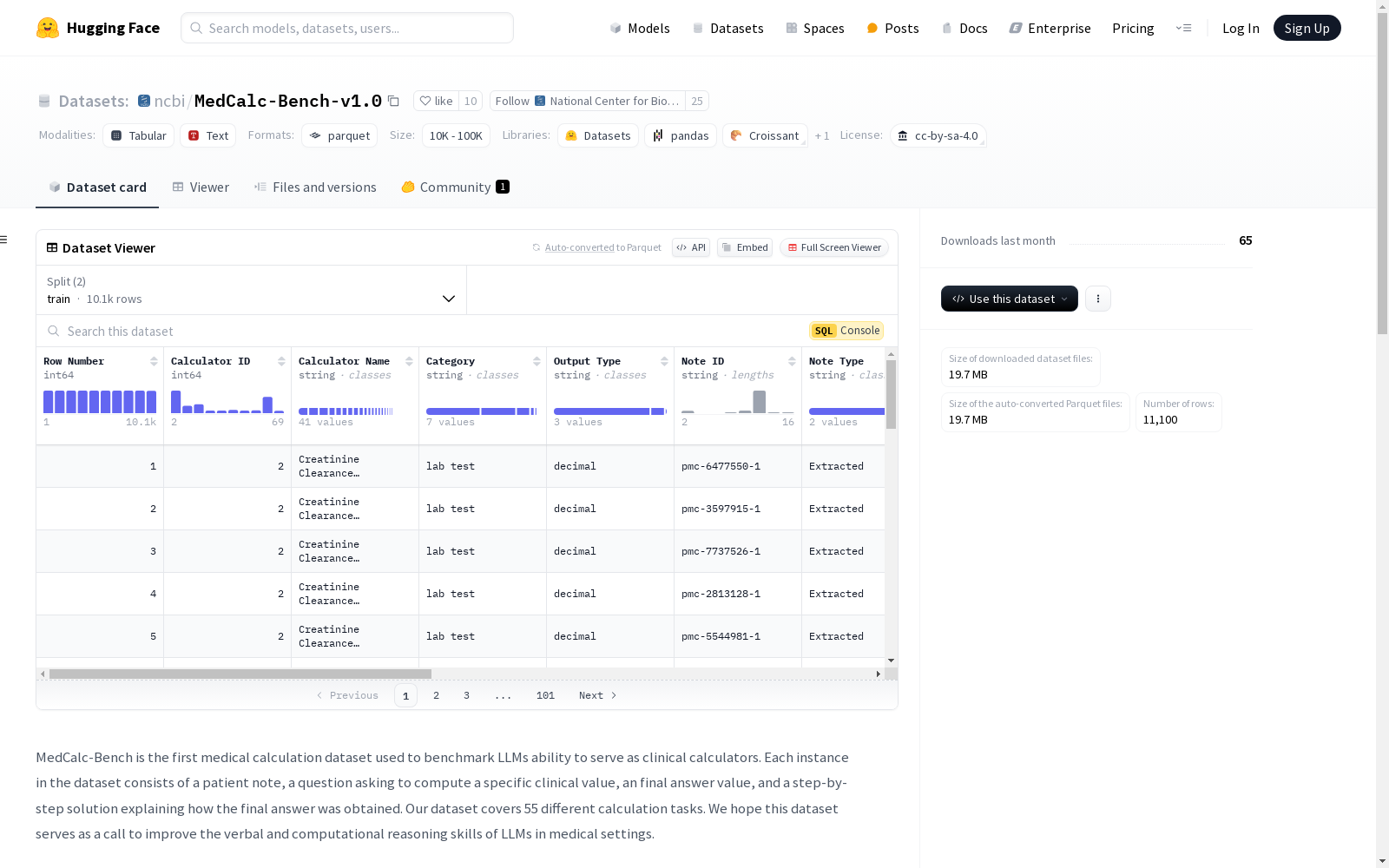
Task: Click the Calculator ID histogram
Action: coord(227,402)
